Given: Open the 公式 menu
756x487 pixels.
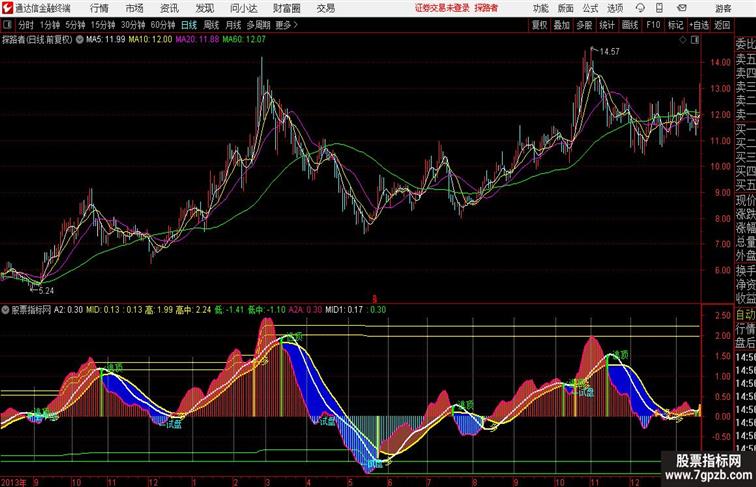Looking at the screenshot, I should click(590, 8).
